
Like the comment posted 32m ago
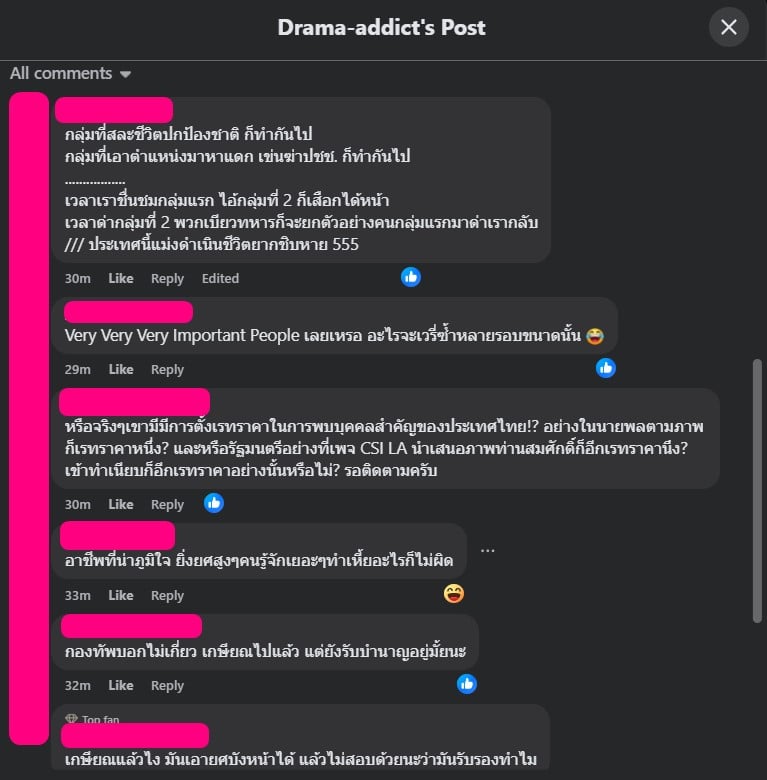121,685
